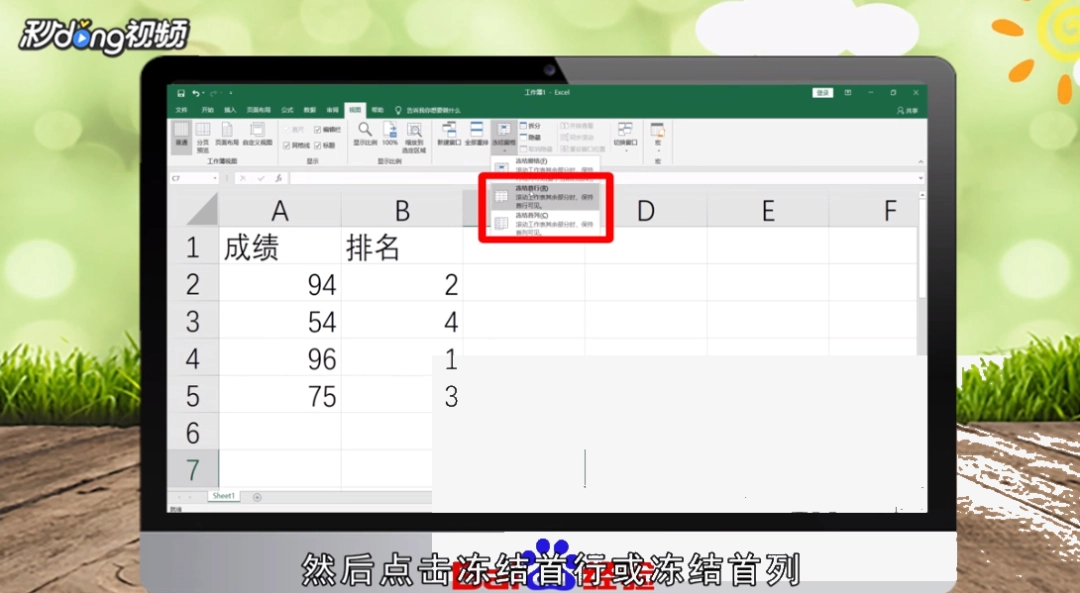Image resolution: width=1080 pixels, height=593 pixels.
Task: Click the Tell me search box with lightbulb
Action: [428, 110]
